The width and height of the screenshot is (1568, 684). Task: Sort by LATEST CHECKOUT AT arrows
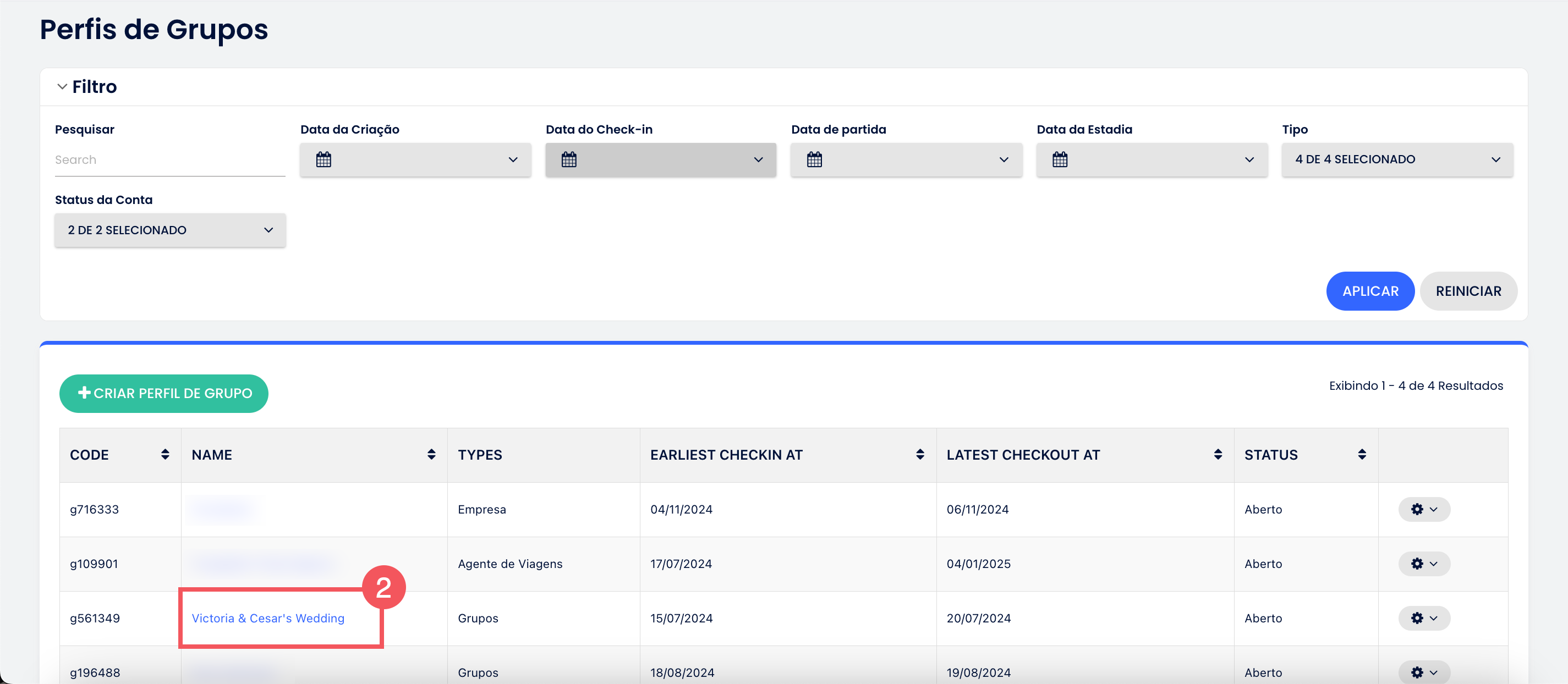click(x=1218, y=455)
